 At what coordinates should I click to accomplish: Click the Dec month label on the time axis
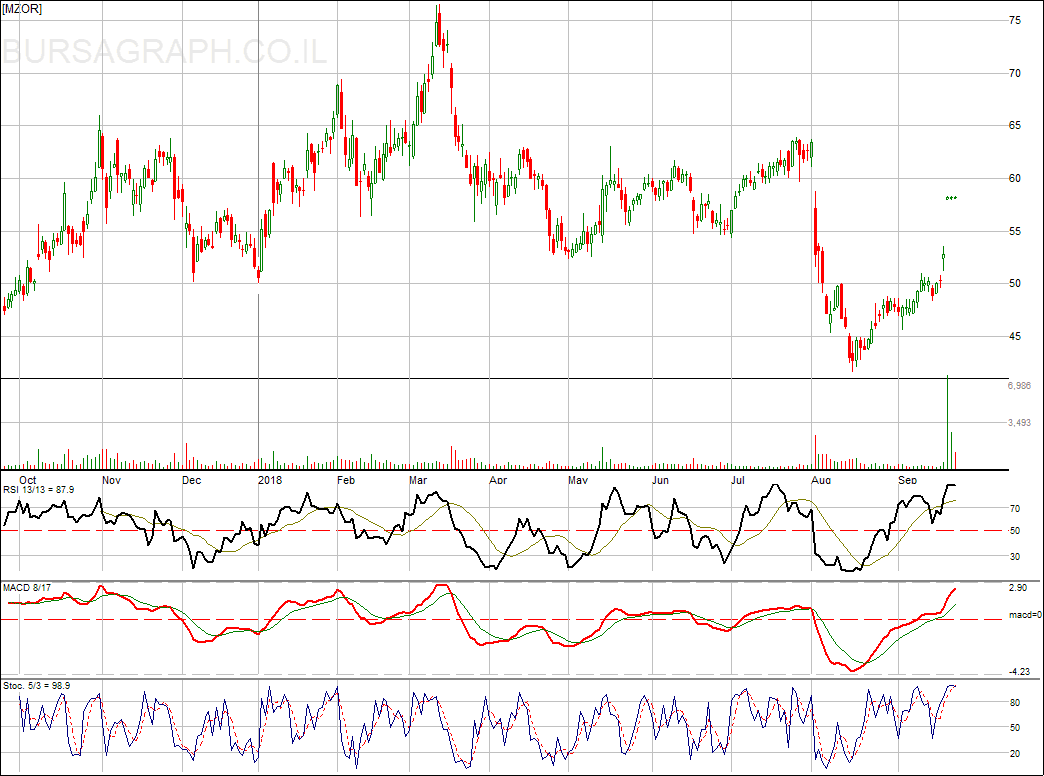pyautogui.click(x=191, y=480)
